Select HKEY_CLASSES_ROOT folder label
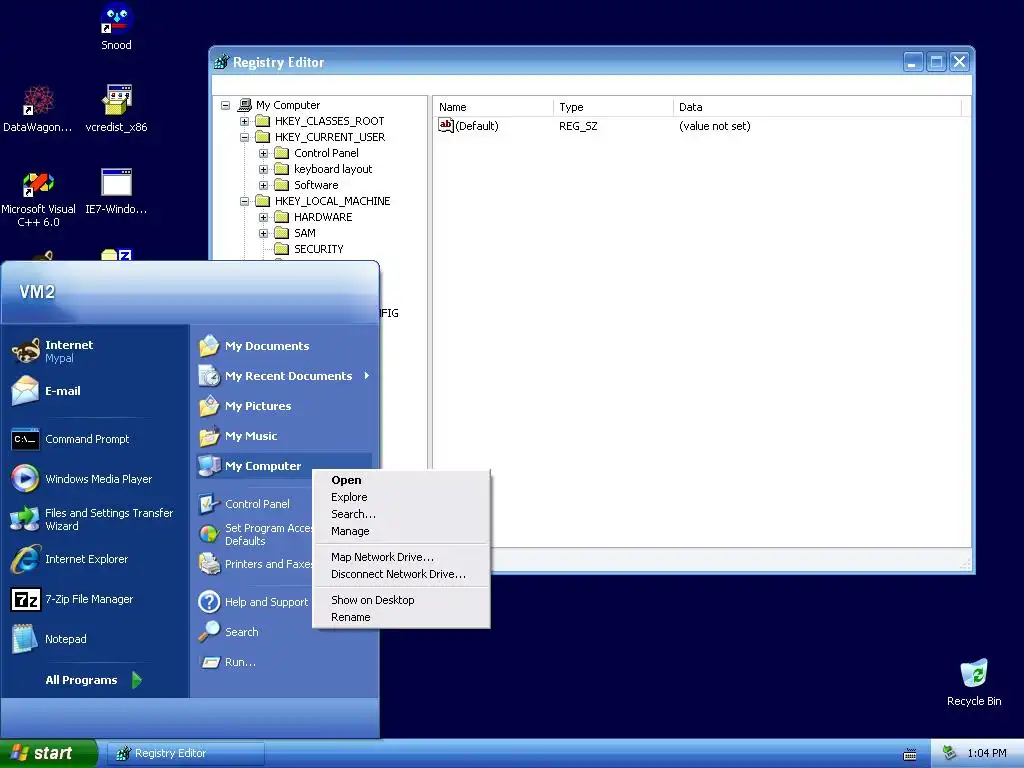This screenshot has height=768, width=1024. (329, 121)
